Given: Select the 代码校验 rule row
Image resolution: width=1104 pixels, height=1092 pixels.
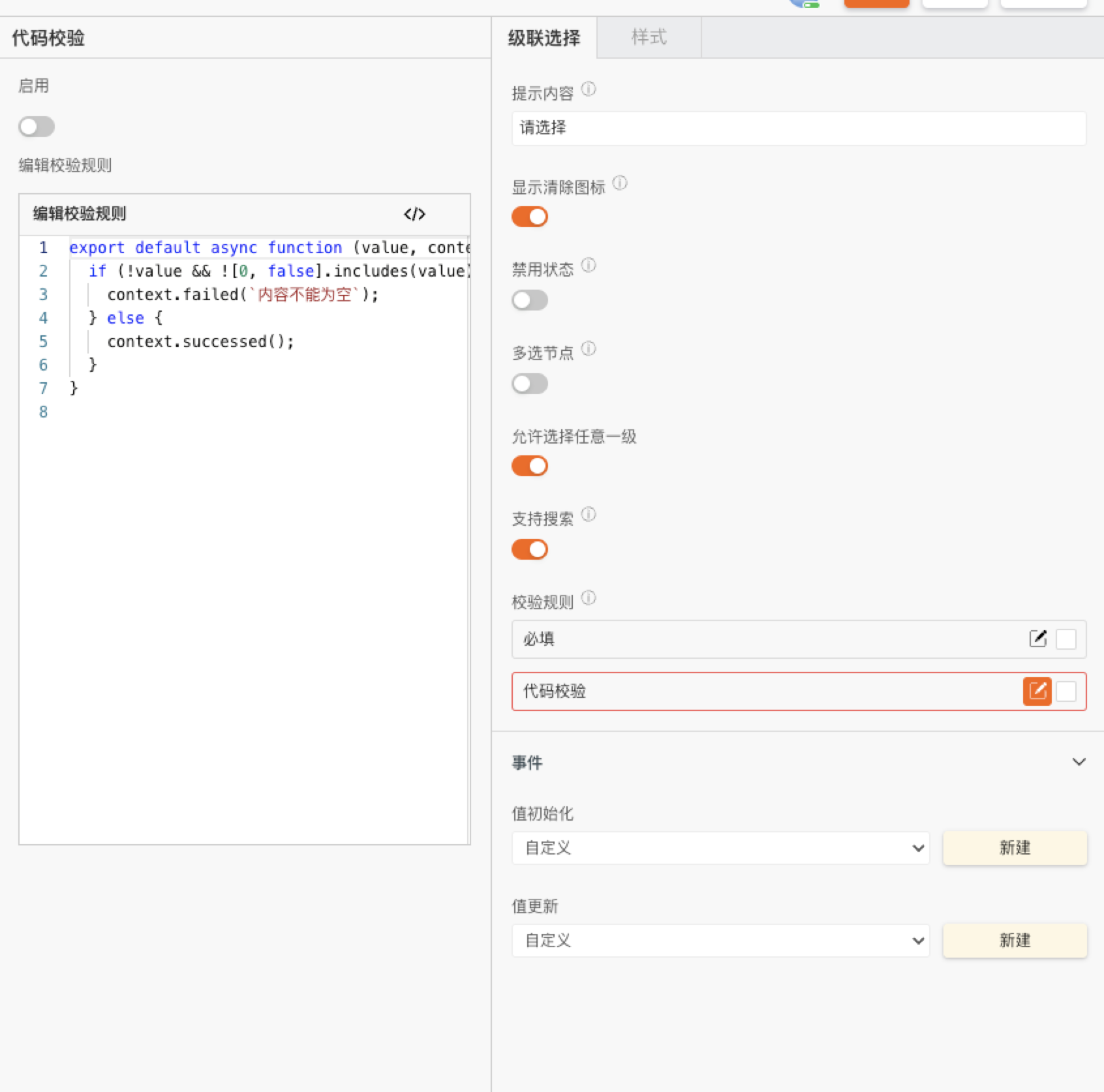Looking at the screenshot, I should 799,691.
